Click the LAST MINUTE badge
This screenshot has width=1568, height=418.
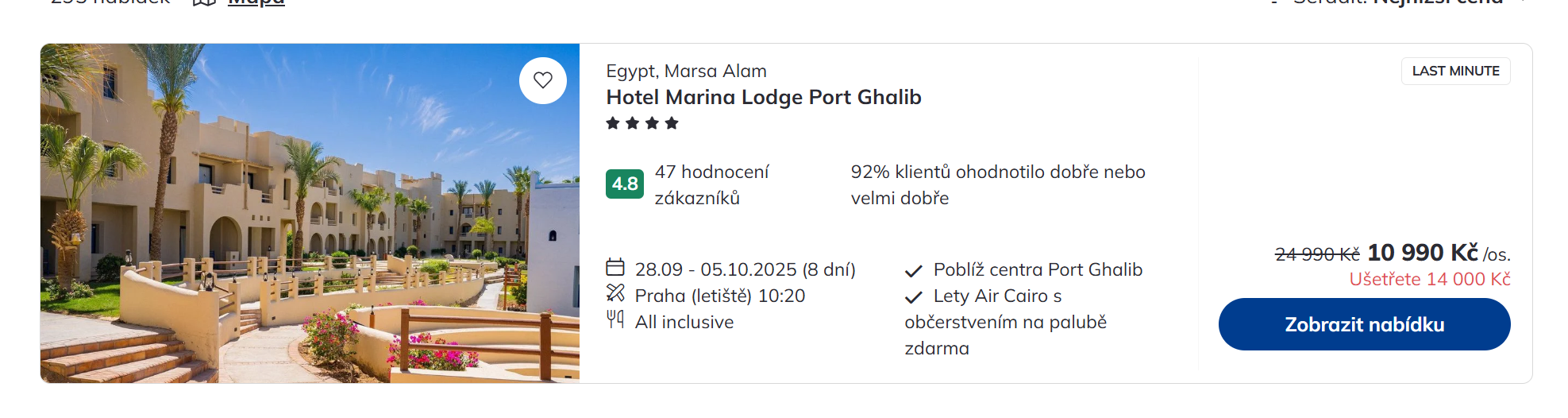coord(1455,71)
